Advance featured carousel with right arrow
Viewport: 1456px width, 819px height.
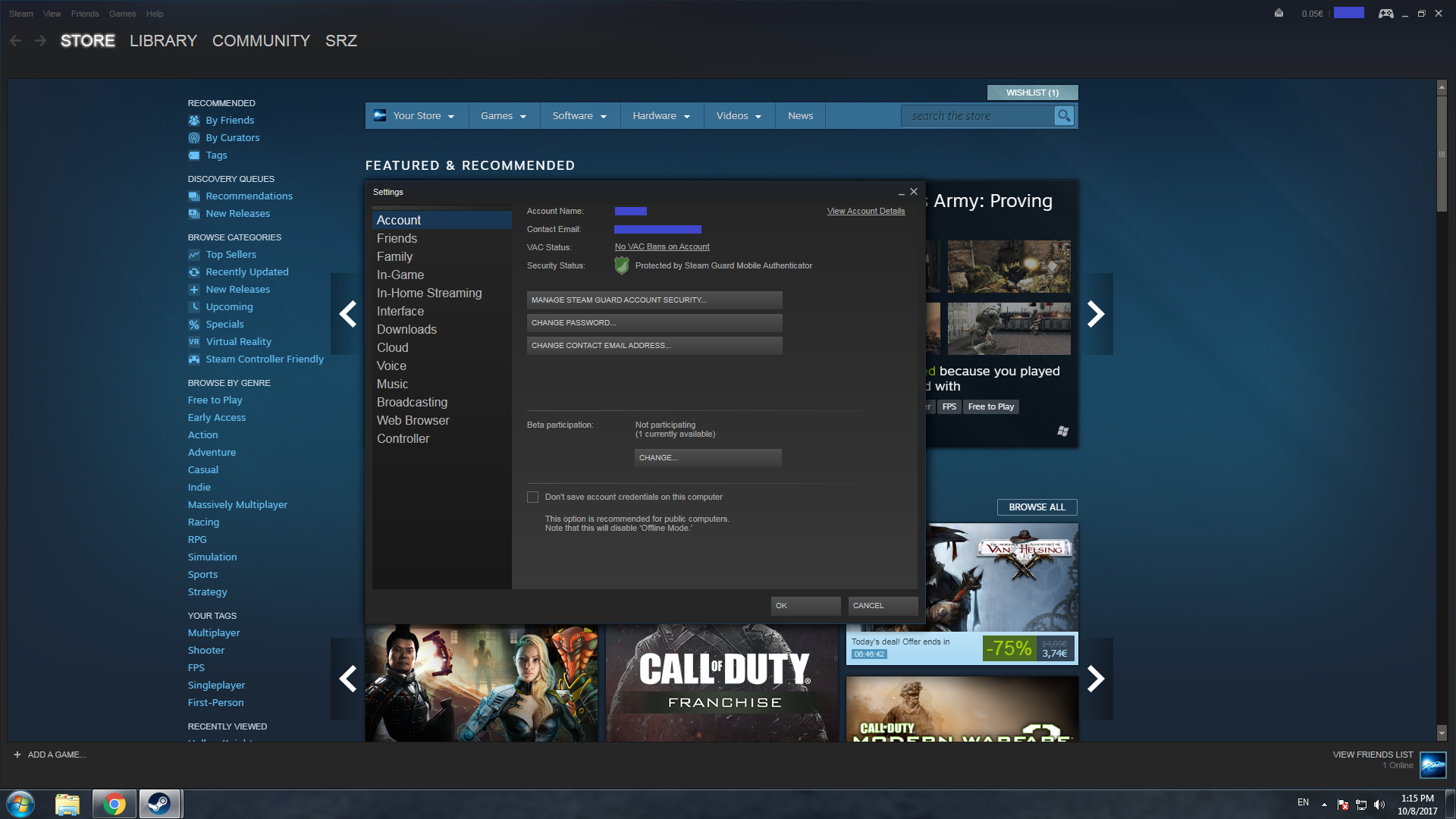pyautogui.click(x=1095, y=314)
